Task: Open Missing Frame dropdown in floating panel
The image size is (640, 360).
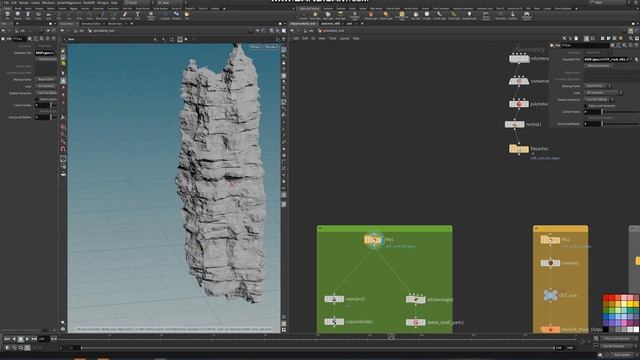Action: [598, 86]
